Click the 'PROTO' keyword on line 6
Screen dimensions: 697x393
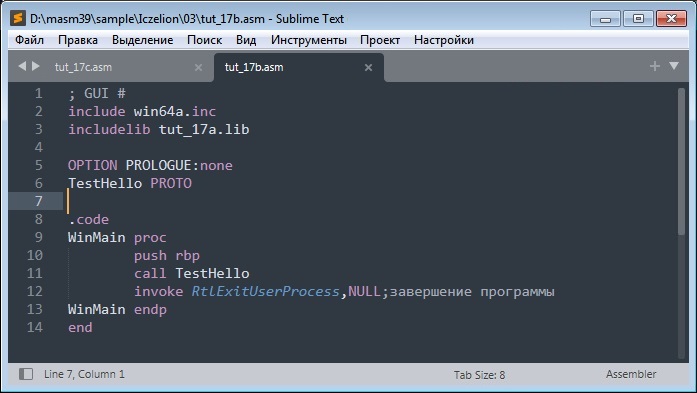coord(171,183)
